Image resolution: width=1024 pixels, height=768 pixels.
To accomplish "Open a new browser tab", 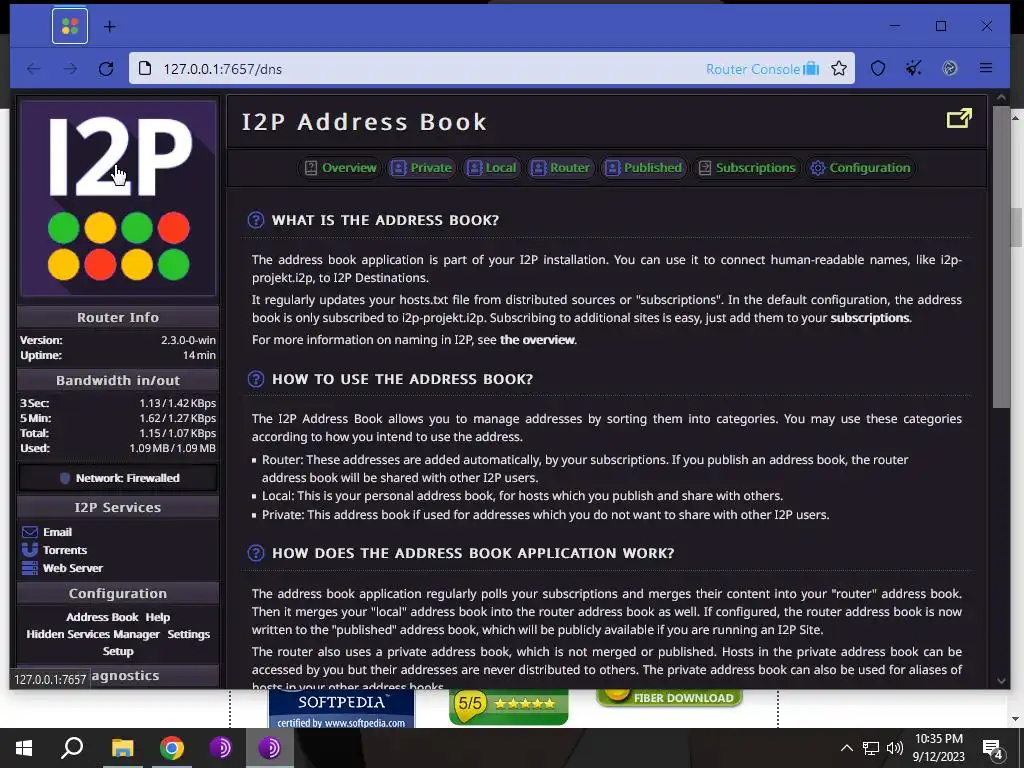I will (110, 27).
